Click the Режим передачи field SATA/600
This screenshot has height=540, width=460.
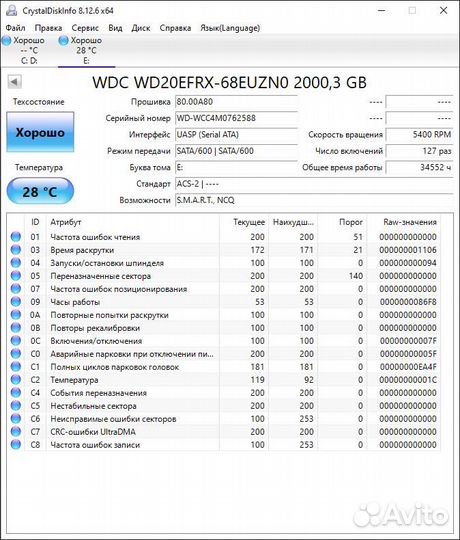[x=236, y=151]
